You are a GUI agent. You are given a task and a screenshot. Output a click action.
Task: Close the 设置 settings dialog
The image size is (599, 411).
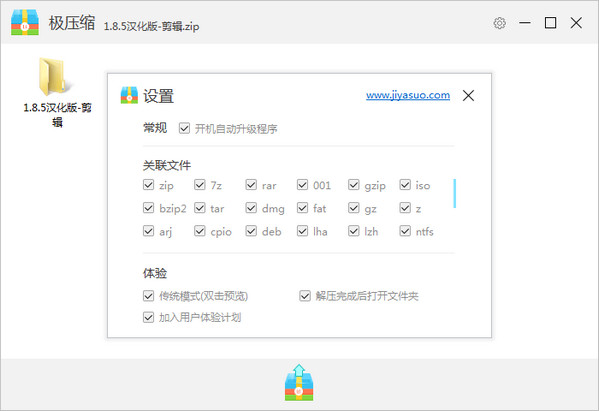coord(468,95)
